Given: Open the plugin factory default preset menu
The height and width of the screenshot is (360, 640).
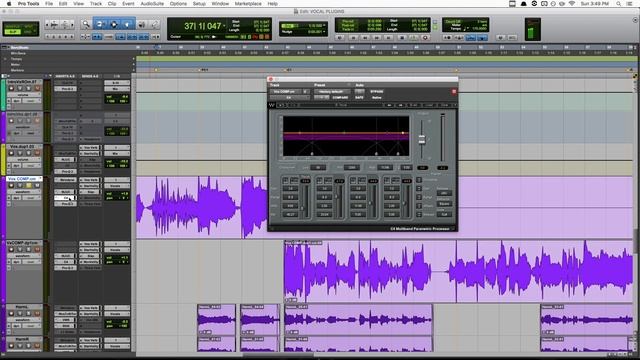Looking at the screenshot, I should coord(331,91).
